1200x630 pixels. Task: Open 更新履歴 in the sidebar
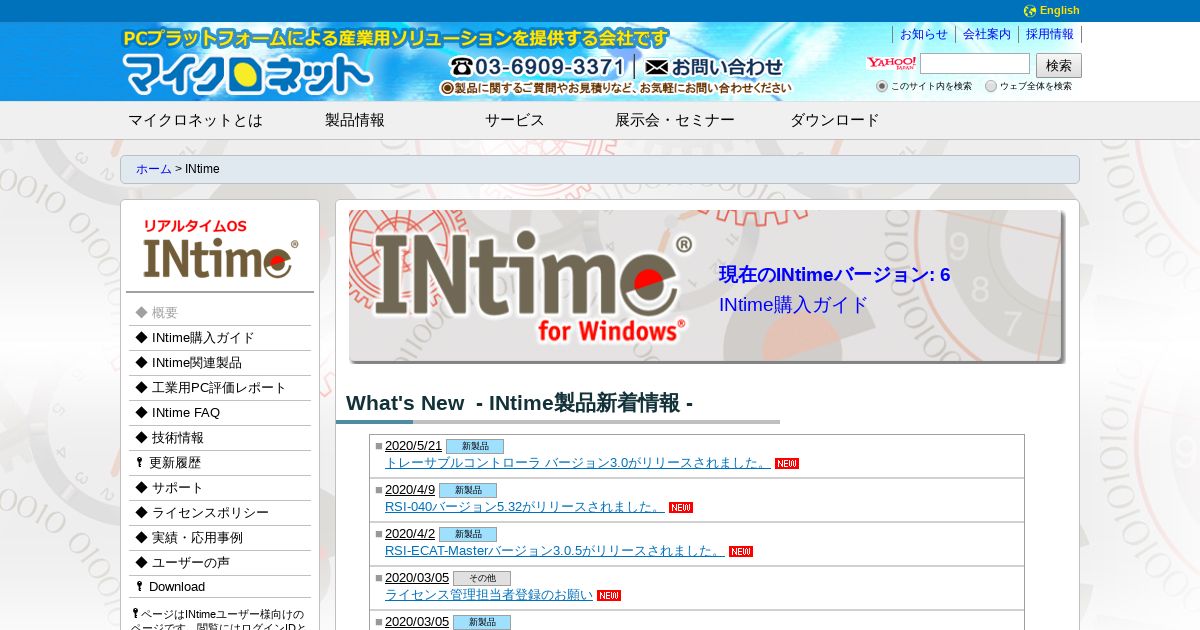point(220,463)
